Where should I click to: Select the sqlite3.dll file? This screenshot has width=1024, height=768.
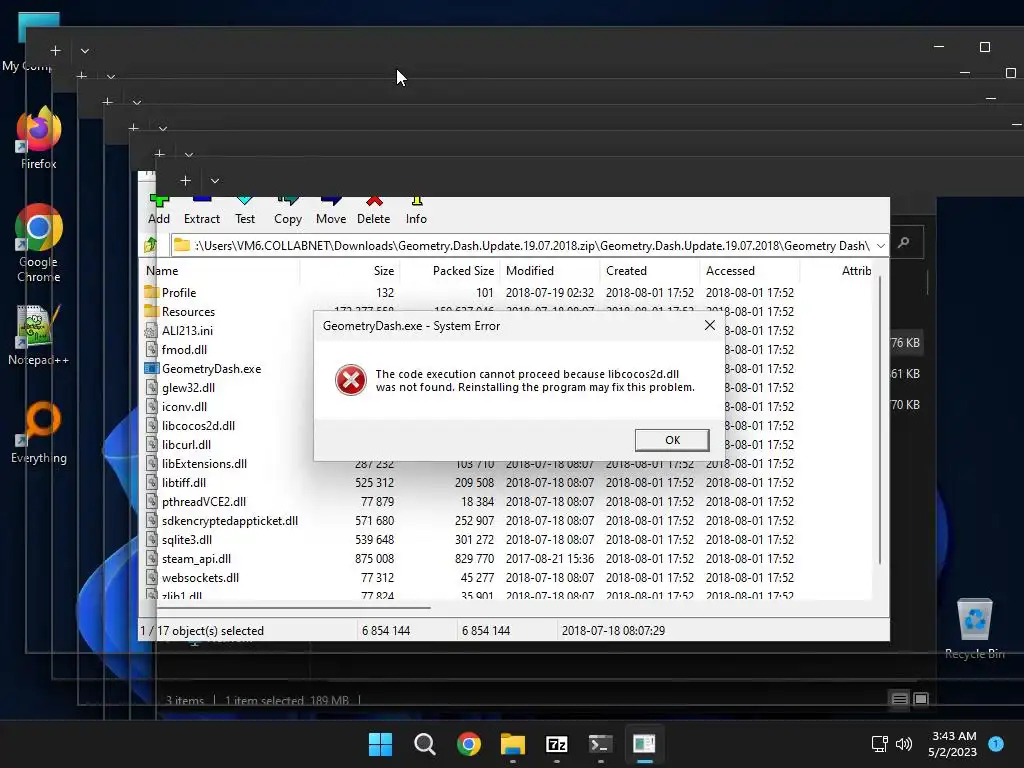click(187, 539)
